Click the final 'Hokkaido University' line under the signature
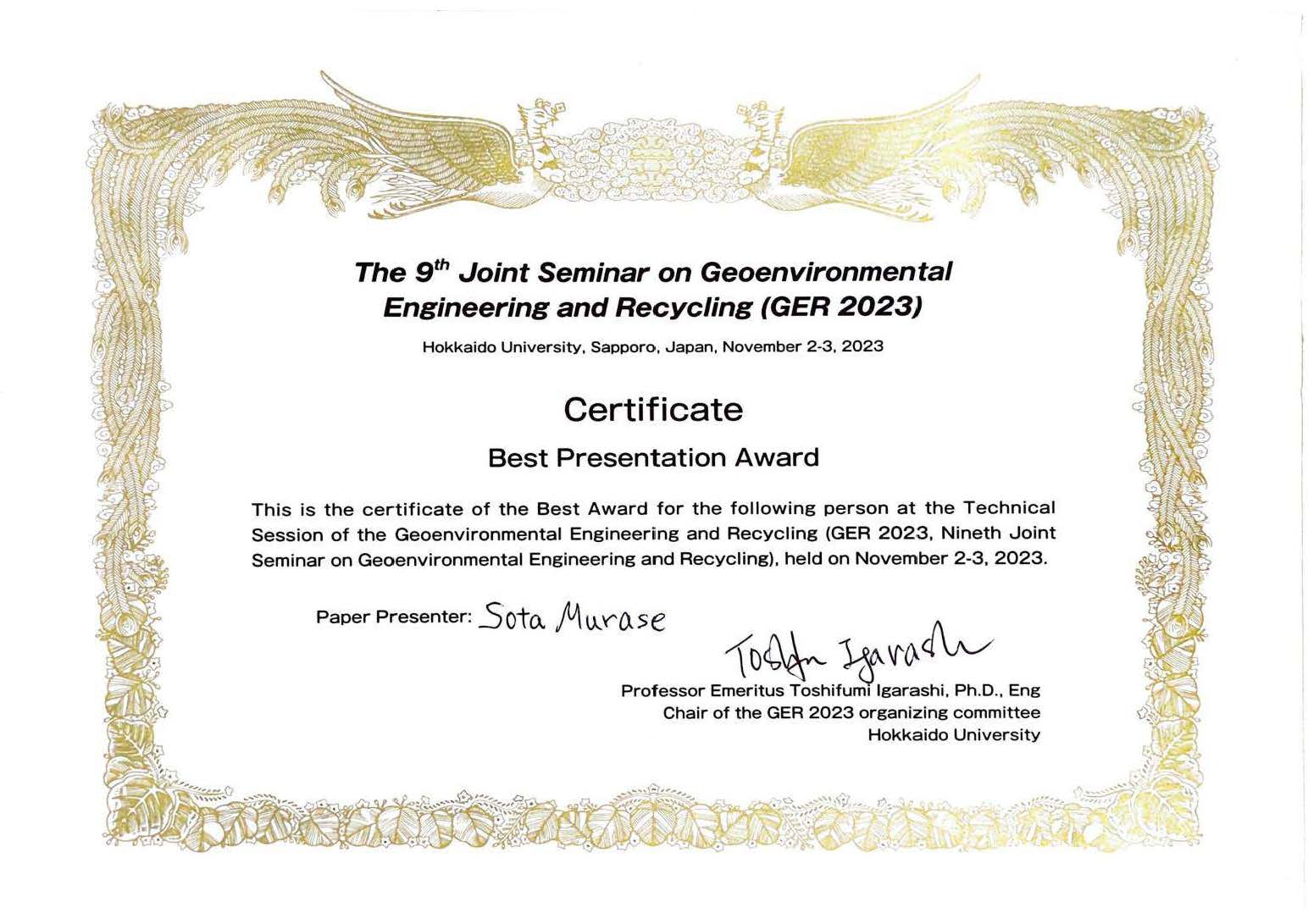1308x924 pixels. [954, 735]
